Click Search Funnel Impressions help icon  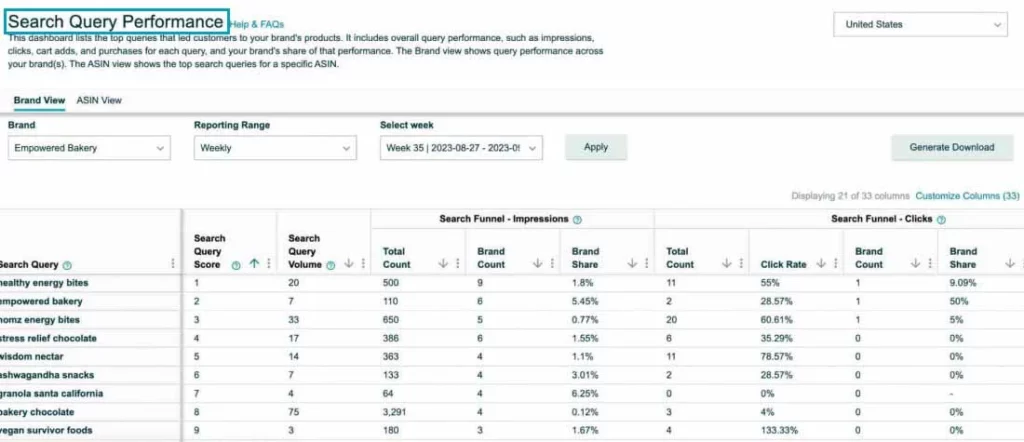(578, 219)
